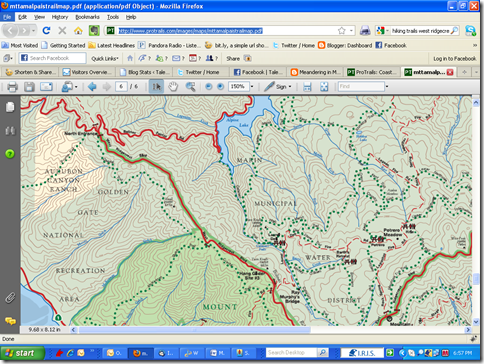Open the Tools menu

113,17
